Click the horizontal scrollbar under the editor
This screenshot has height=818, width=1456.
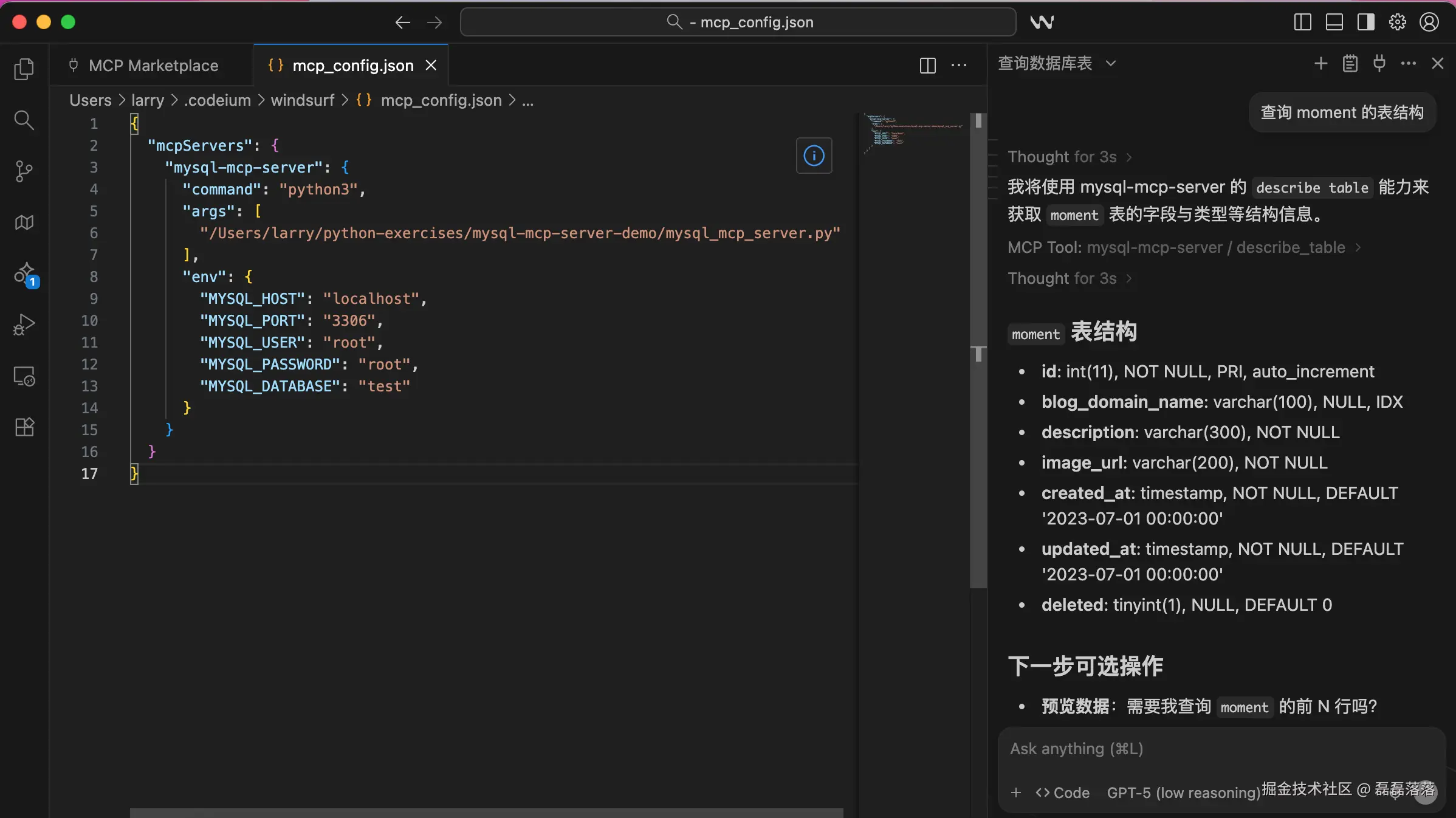486,813
